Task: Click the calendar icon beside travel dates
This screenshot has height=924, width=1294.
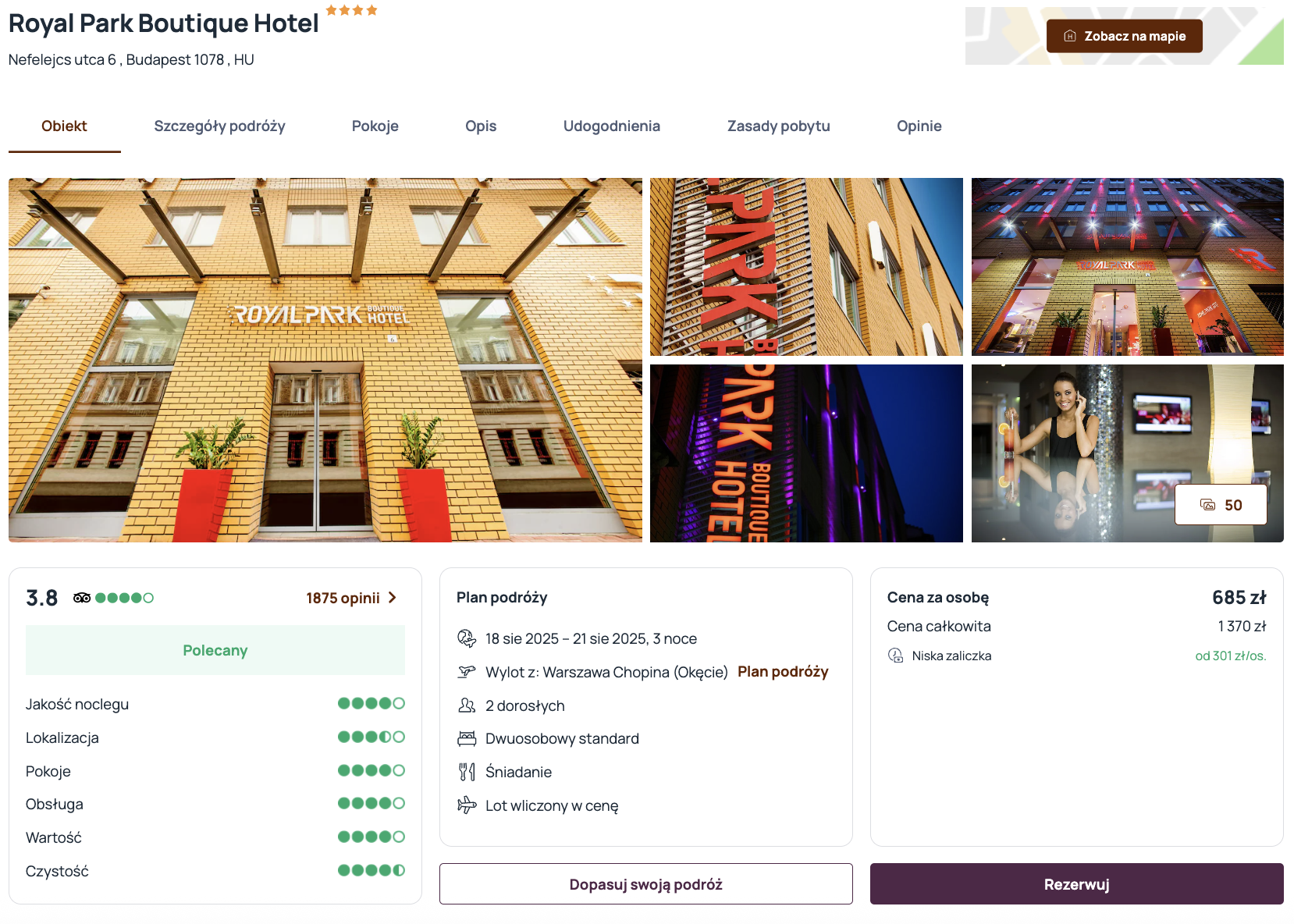Action: pyautogui.click(x=467, y=638)
